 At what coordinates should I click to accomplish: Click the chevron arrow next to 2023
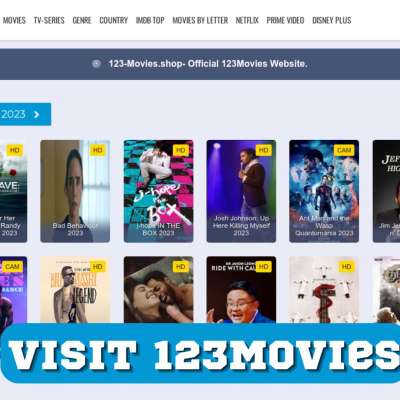click(37, 114)
